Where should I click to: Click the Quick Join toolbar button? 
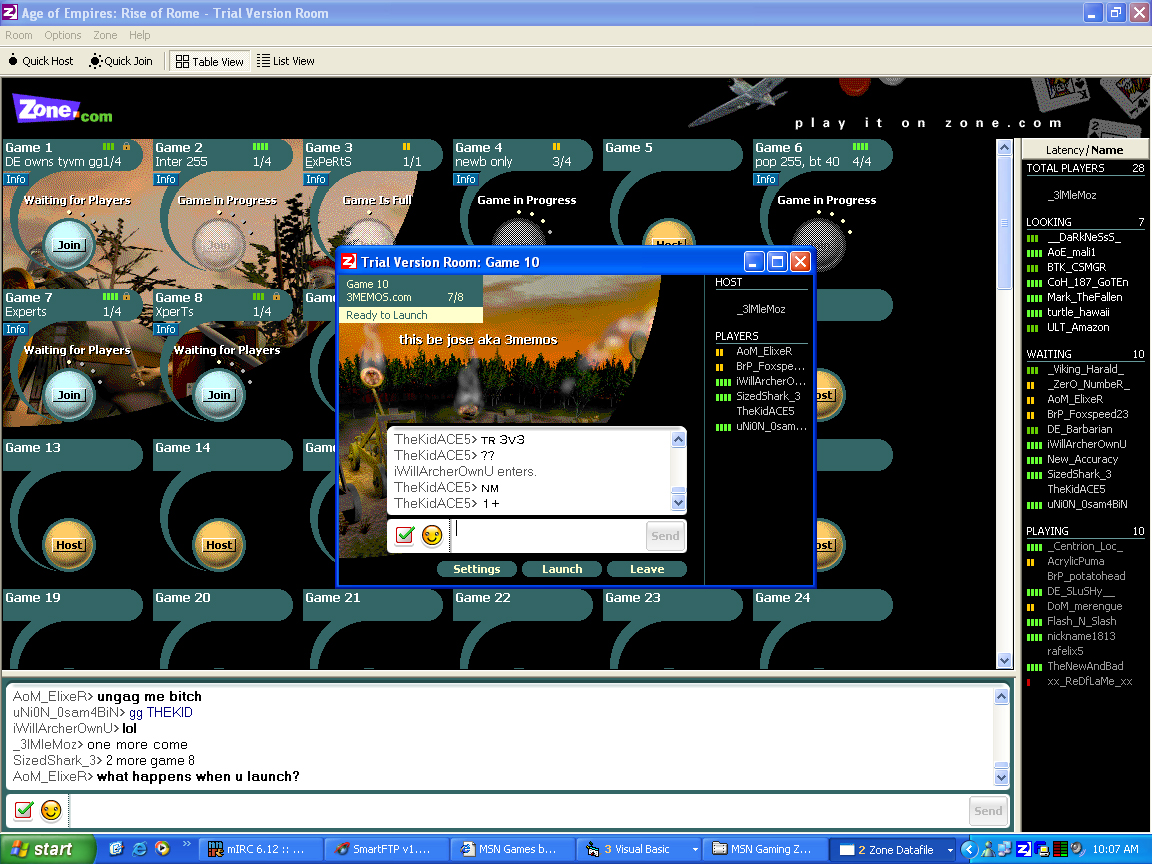point(121,61)
